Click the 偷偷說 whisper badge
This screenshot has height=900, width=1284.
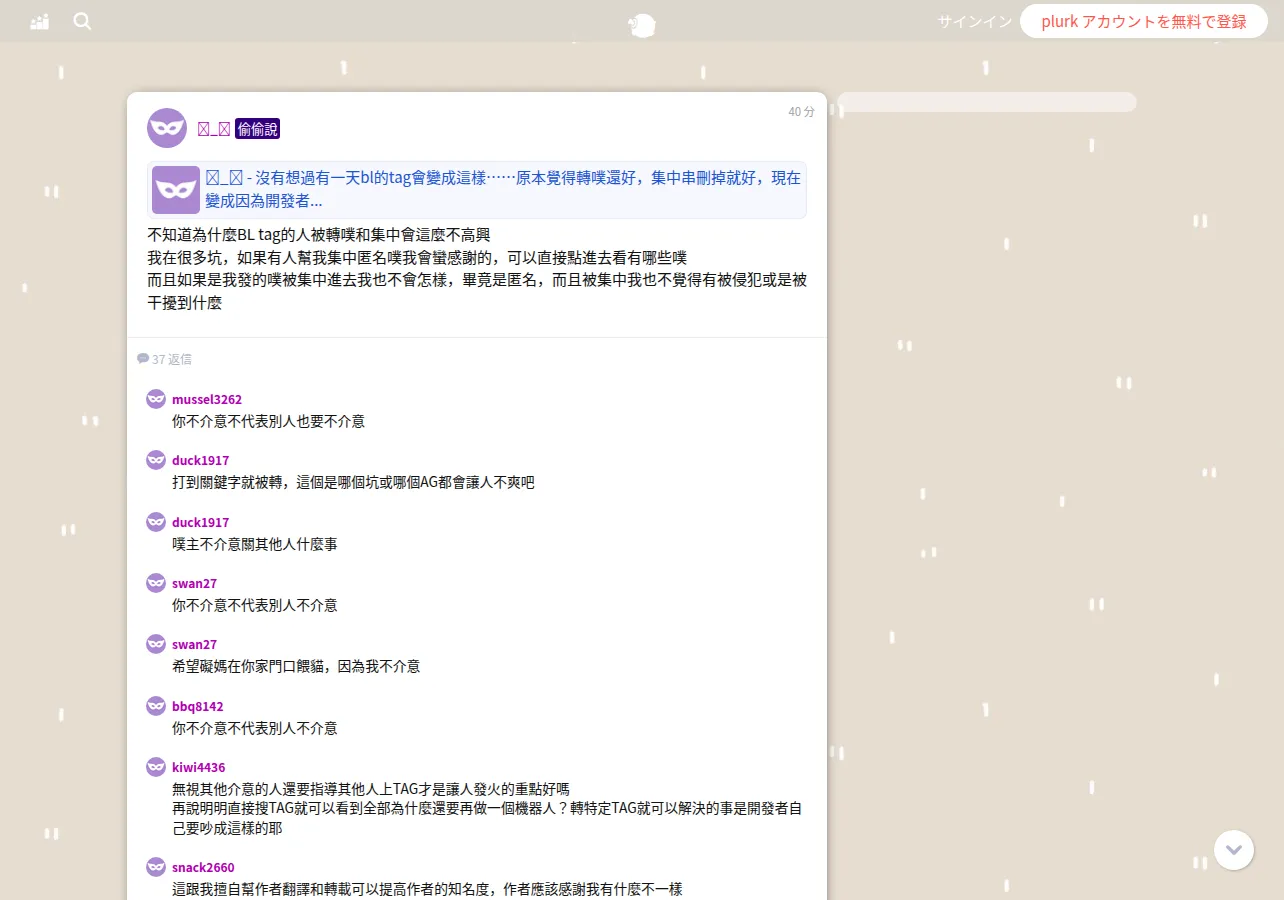[257, 128]
